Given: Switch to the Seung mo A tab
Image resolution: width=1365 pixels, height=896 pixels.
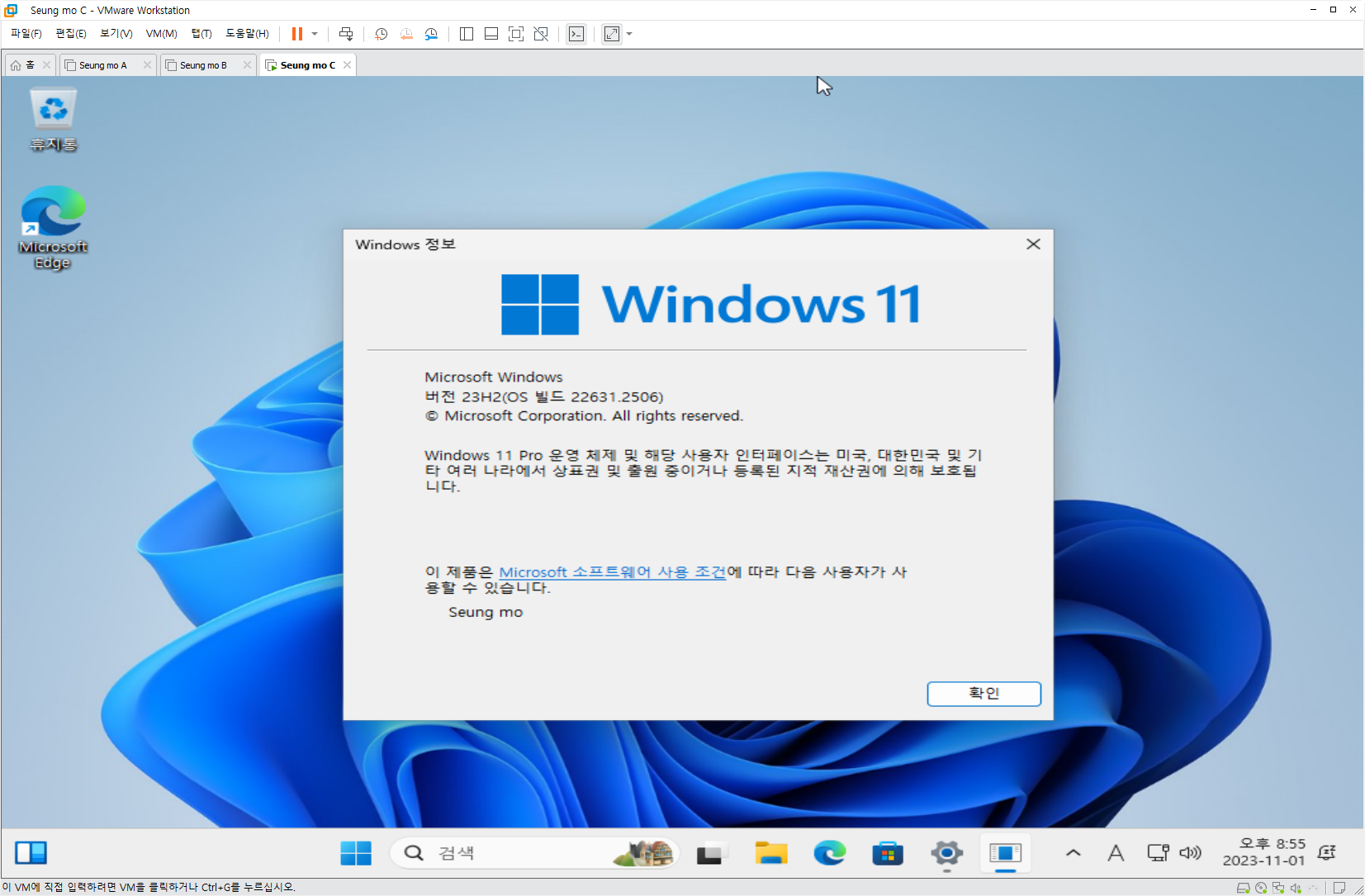Looking at the screenshot, I should (x=103, y=65).
